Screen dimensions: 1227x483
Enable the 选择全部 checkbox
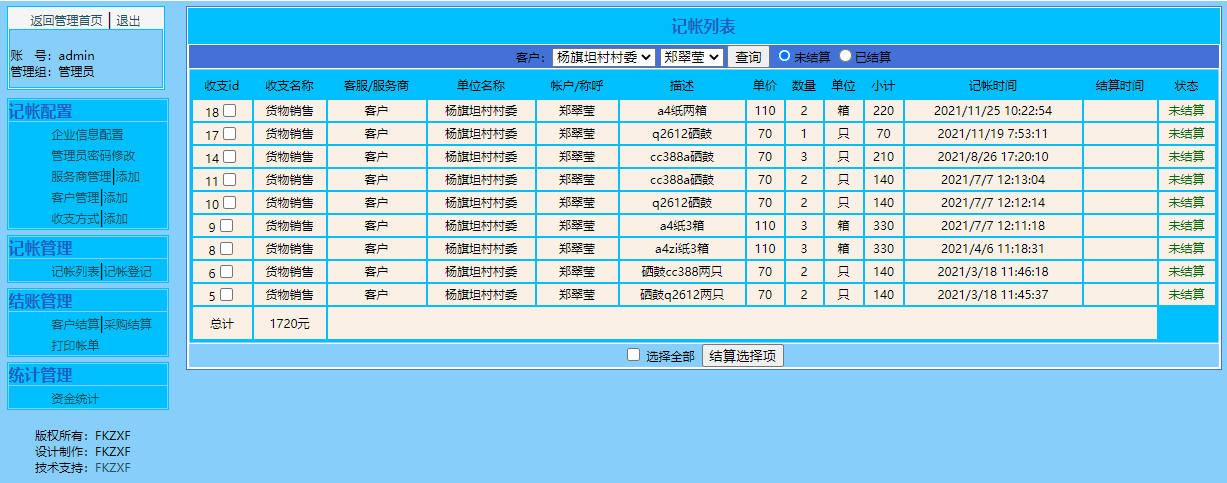(633, 355)
